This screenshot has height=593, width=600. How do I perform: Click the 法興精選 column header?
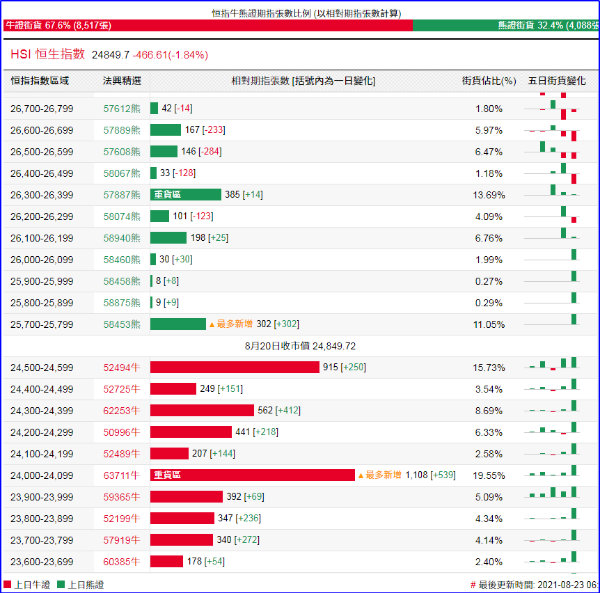(x=122, y=81)
